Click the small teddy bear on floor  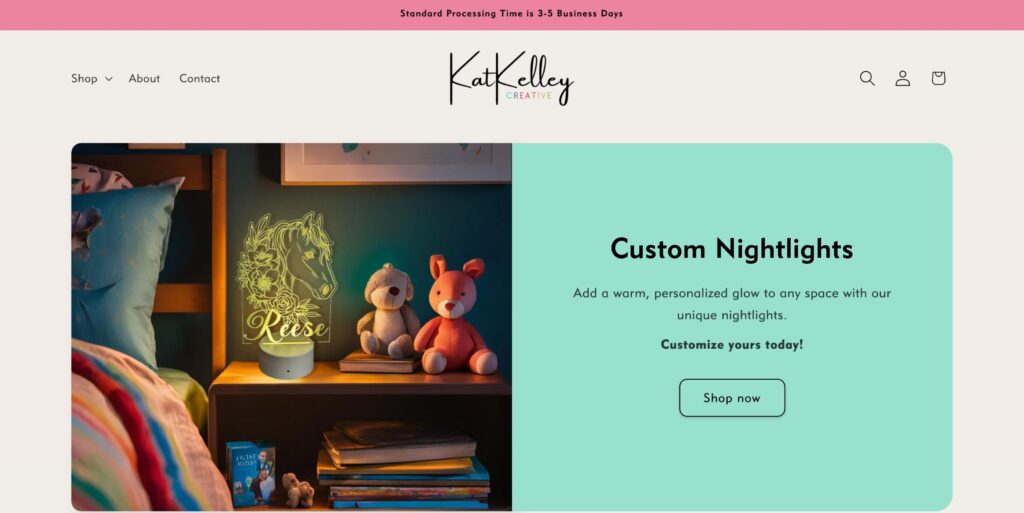click(298, 490)
